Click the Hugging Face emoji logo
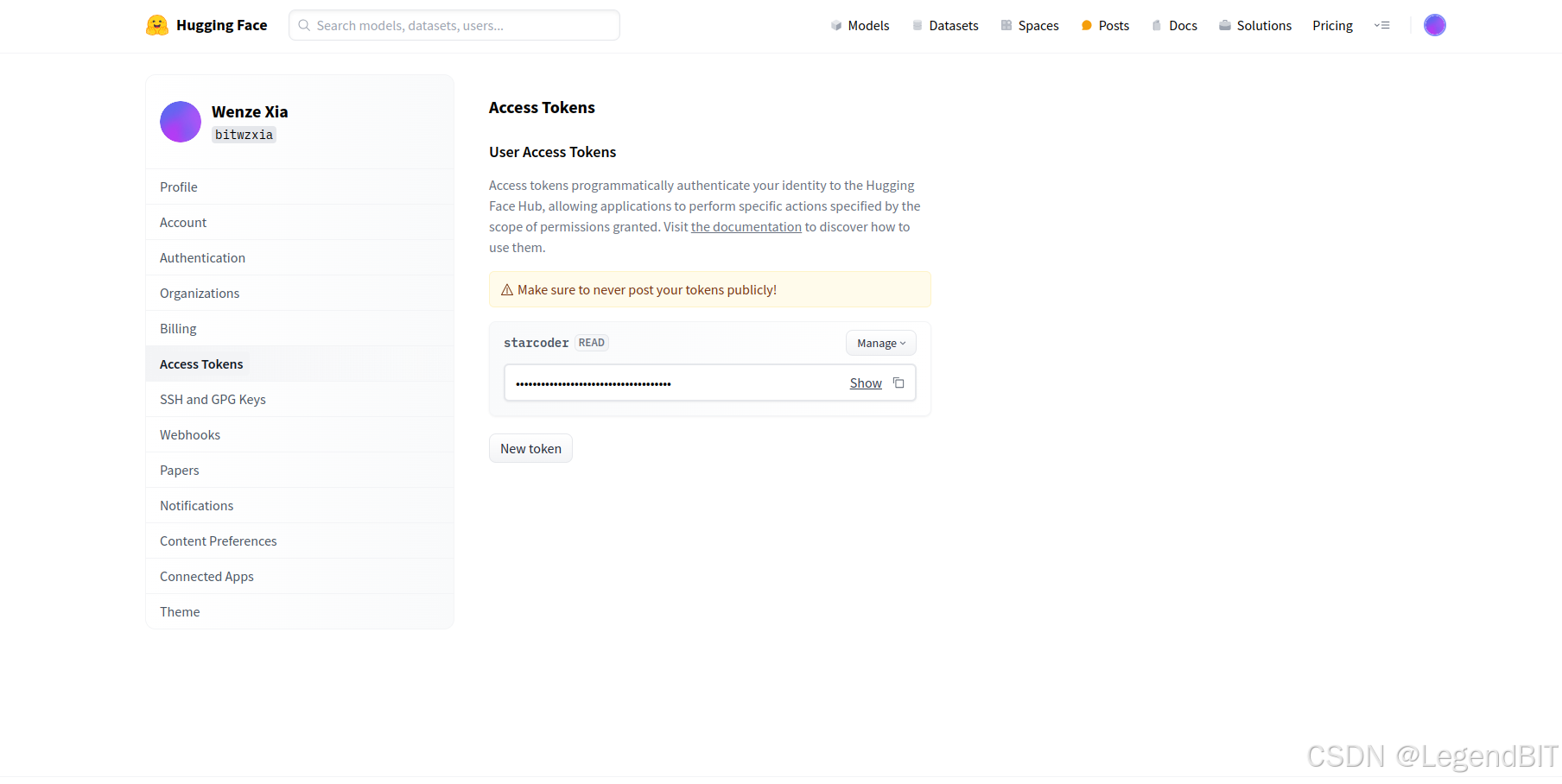Viewport: 1562px width, 784px height. click(x=156, y=25)
